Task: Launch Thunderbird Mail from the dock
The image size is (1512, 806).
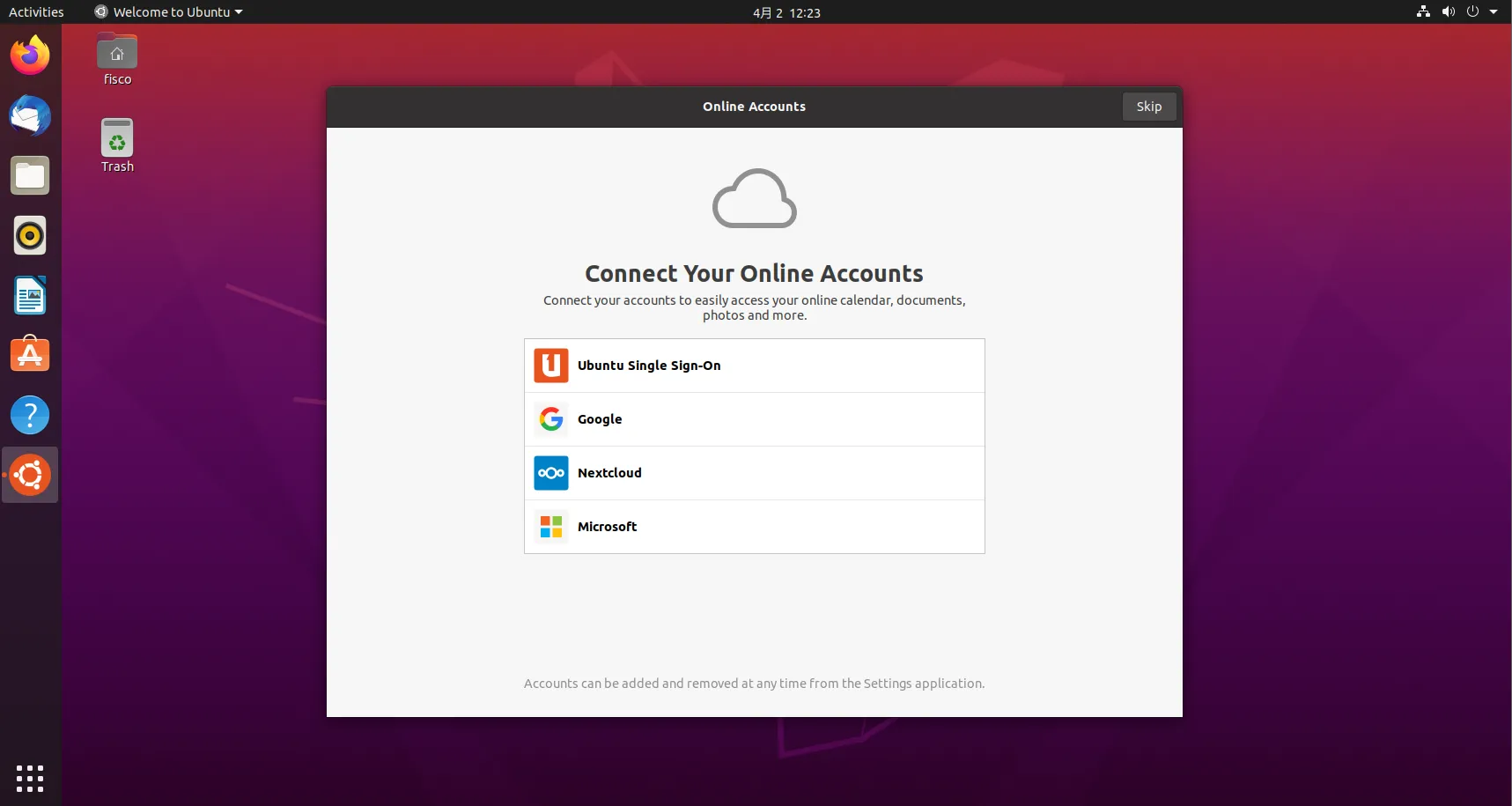Action: [x=30, y=115]
